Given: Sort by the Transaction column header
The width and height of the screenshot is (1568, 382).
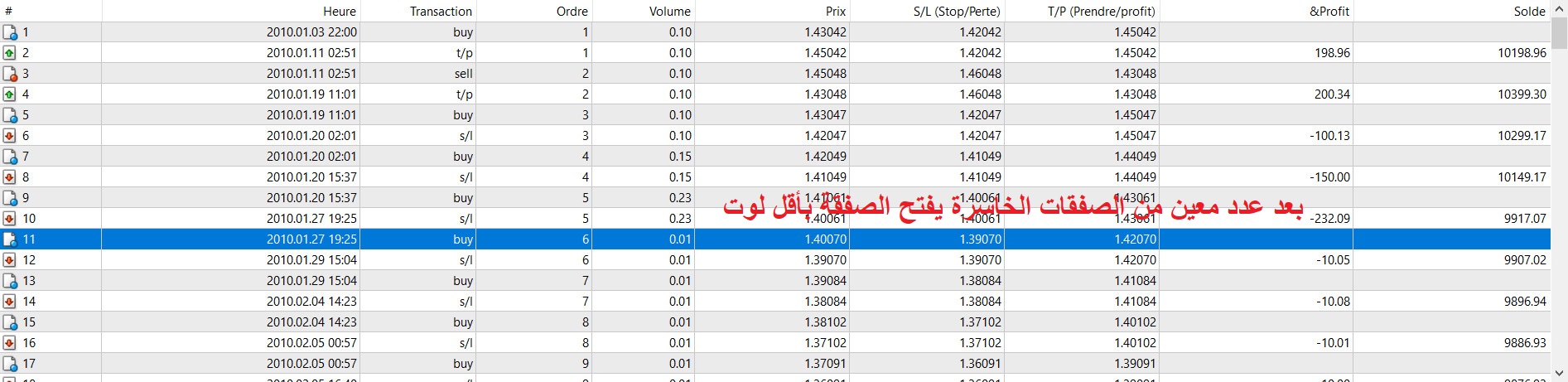Looking at the screenshot, I should click(x=440, y=11).
